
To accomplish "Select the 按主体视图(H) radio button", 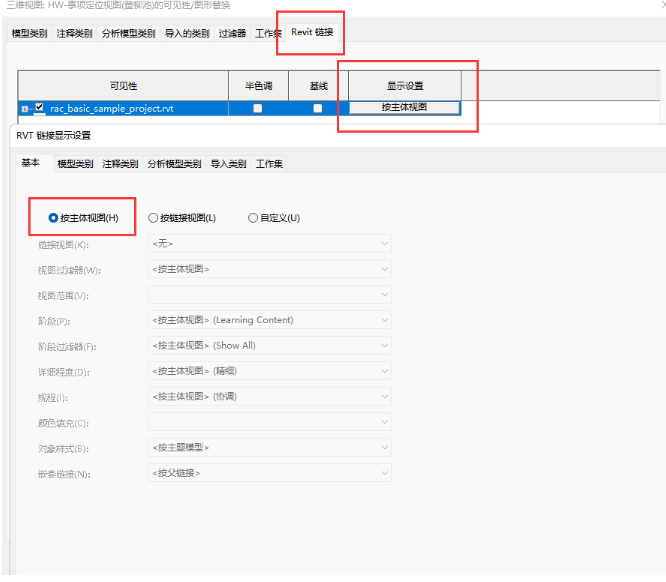I will [x=54, y=218].
